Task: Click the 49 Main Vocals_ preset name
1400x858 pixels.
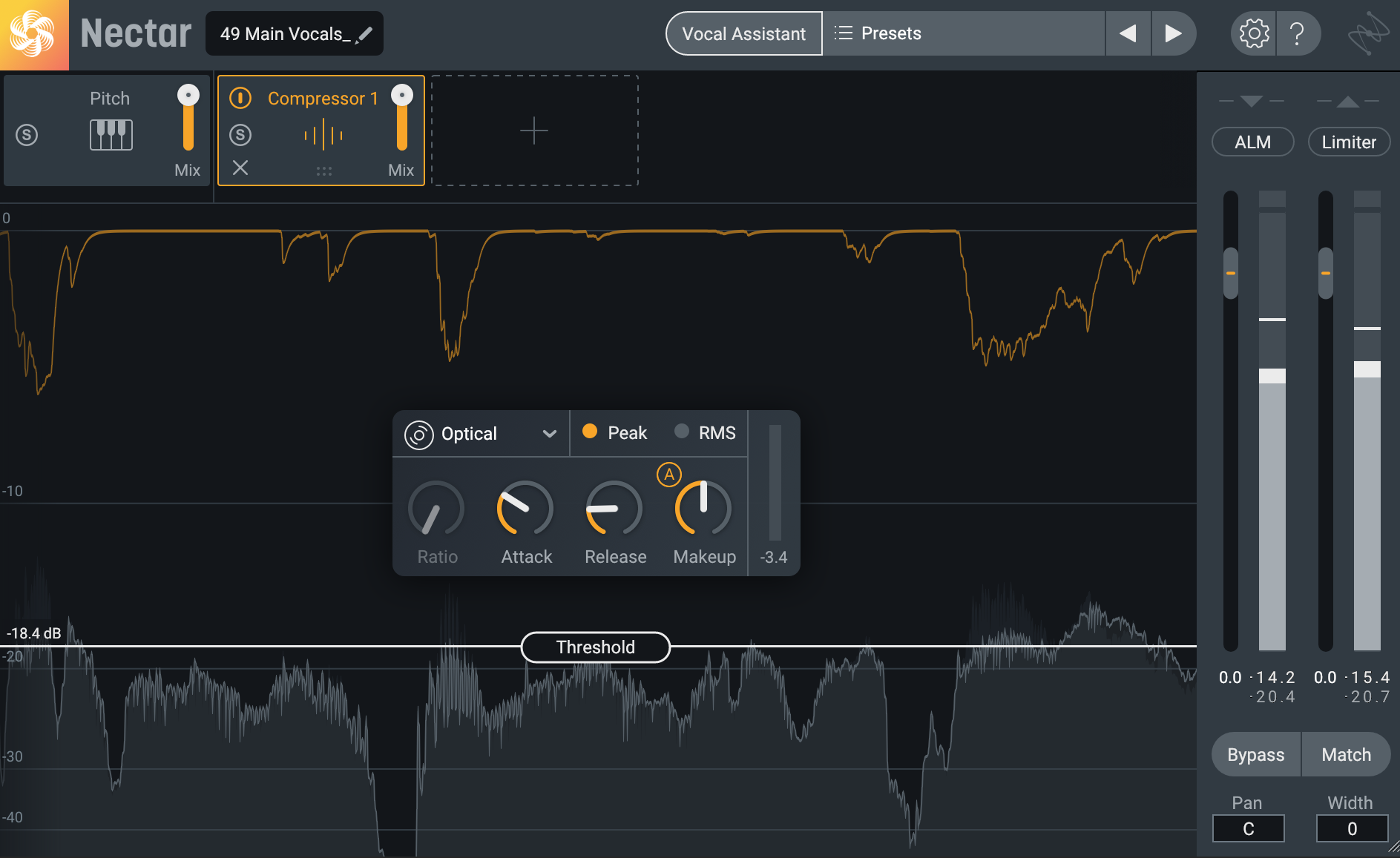Action: tap(286, 34)
